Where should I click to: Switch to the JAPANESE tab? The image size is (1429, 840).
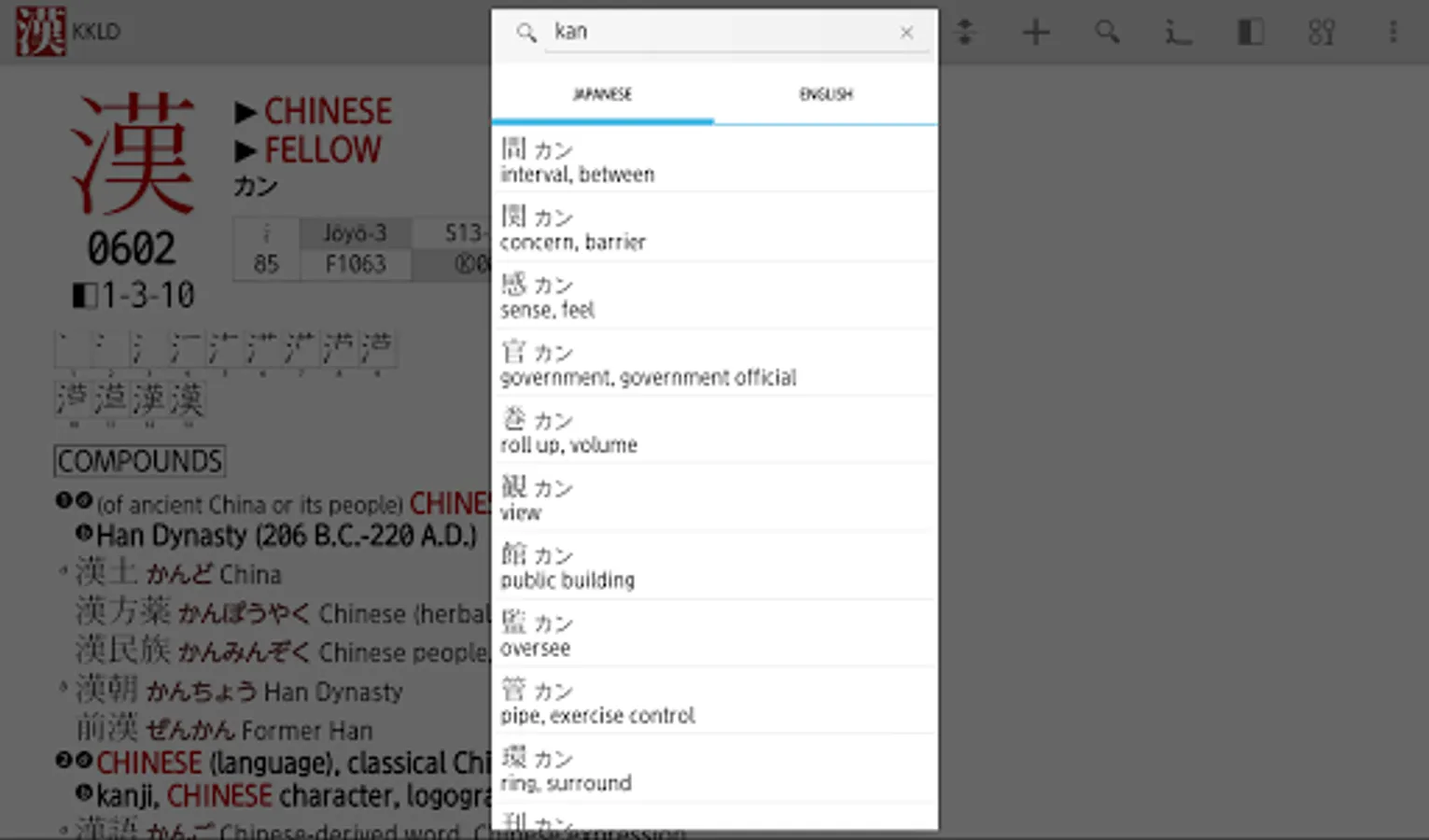(x=602, y=94)
